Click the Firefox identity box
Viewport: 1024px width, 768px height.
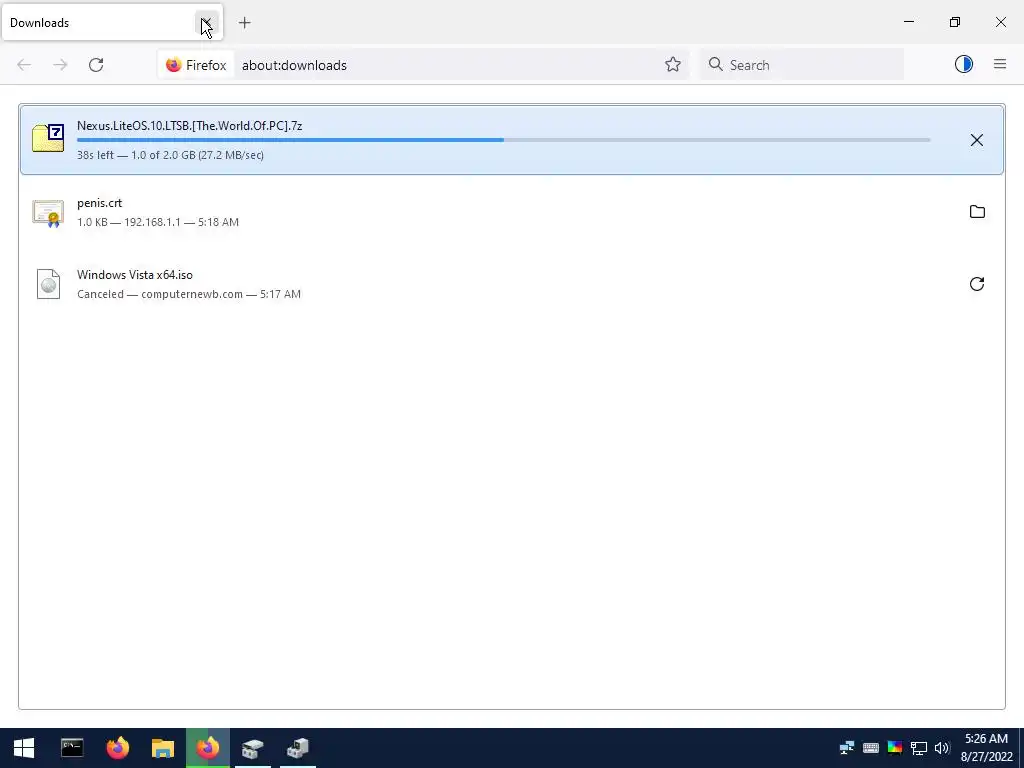point(196,65)
